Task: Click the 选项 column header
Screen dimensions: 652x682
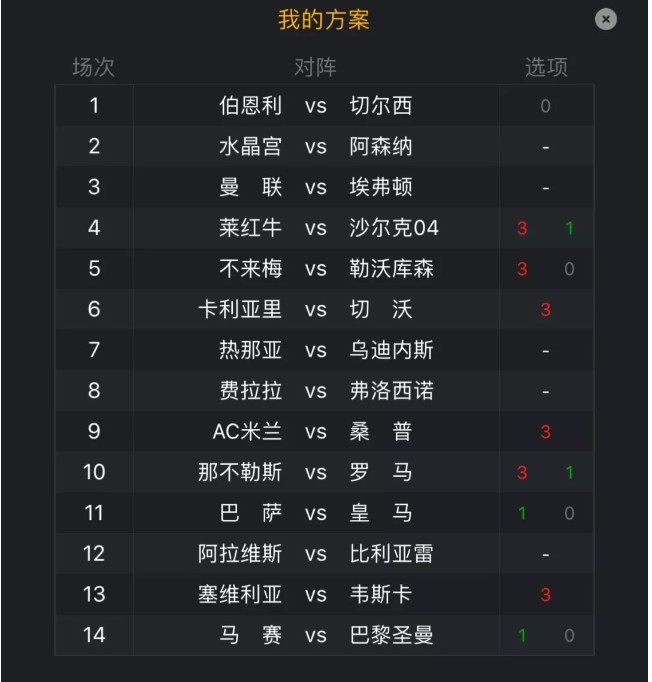Action: [x=546, y=67]
